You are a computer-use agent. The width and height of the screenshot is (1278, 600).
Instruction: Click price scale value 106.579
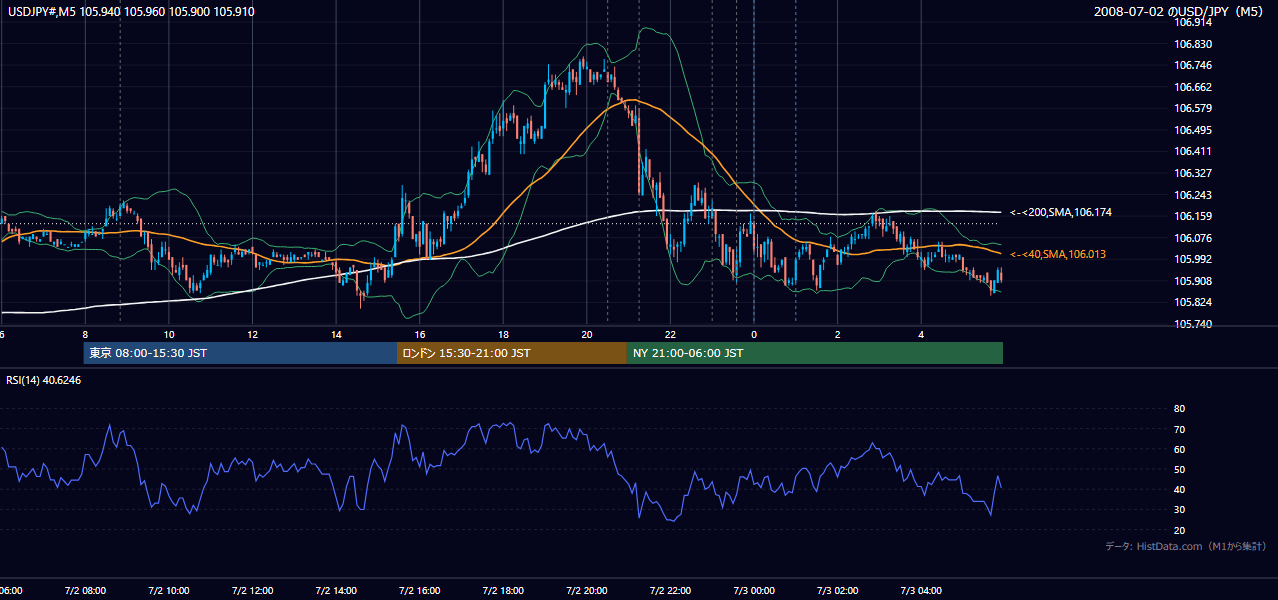click(1193, 108)
